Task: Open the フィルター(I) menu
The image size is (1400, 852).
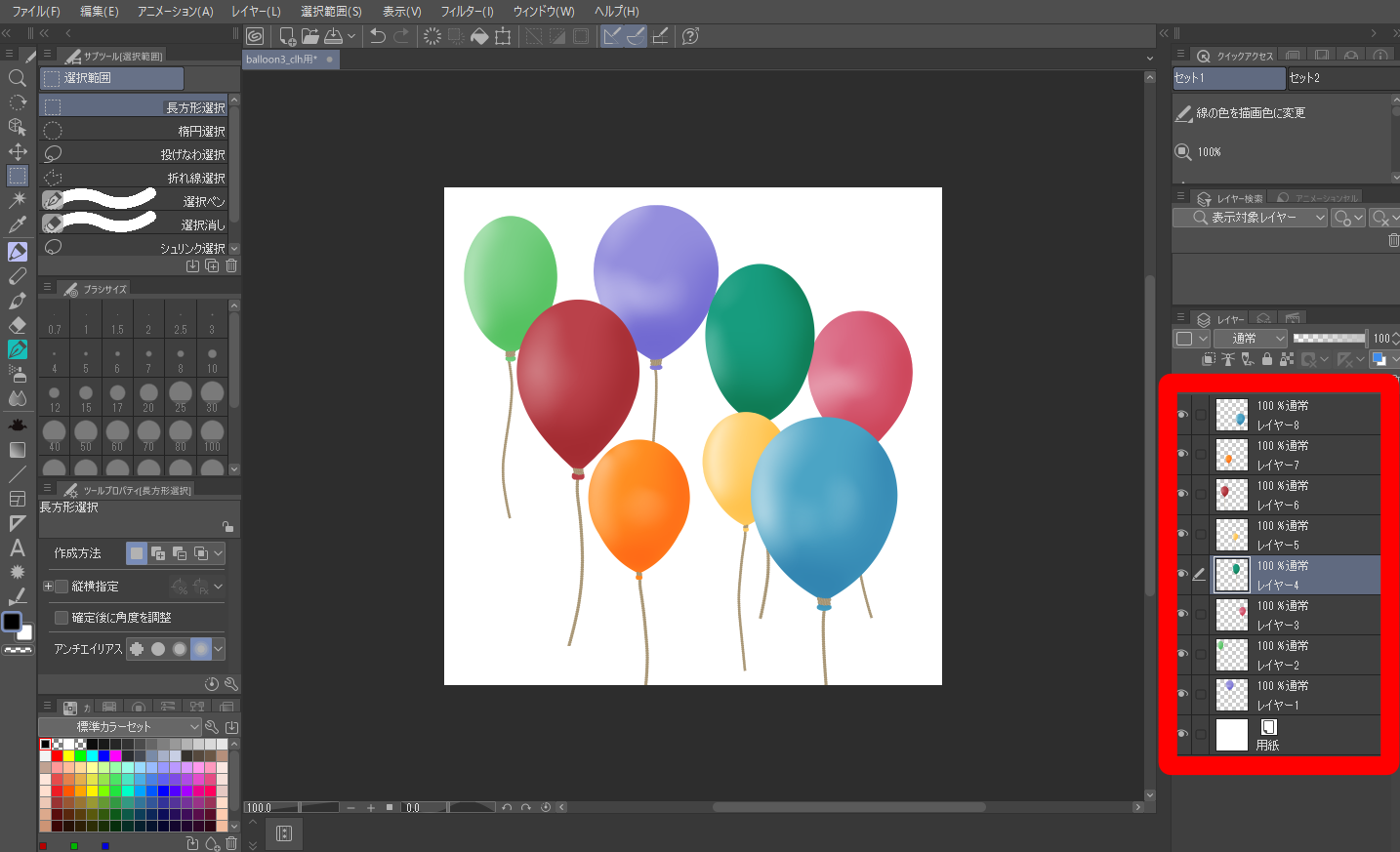Action: [x=467, y=11]
